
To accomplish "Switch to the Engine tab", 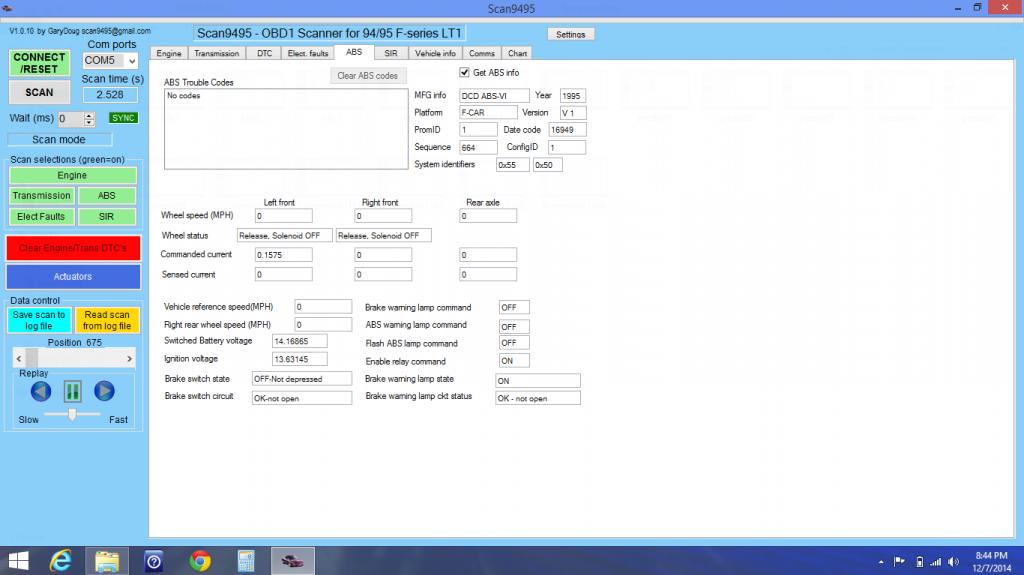I will pyautogui.click(x=169, y=54).
